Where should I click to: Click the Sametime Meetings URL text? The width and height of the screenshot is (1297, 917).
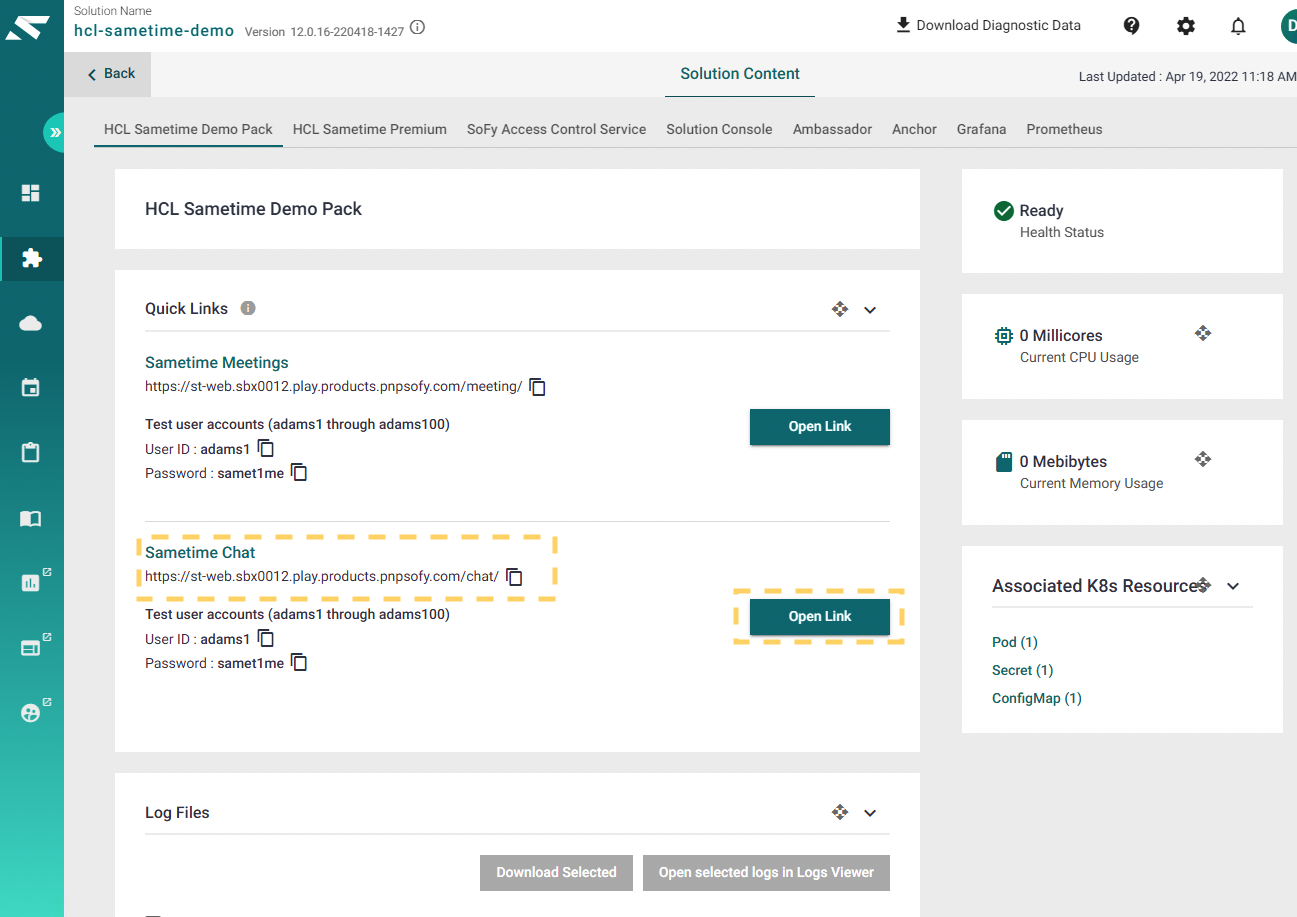click(333, 387)
